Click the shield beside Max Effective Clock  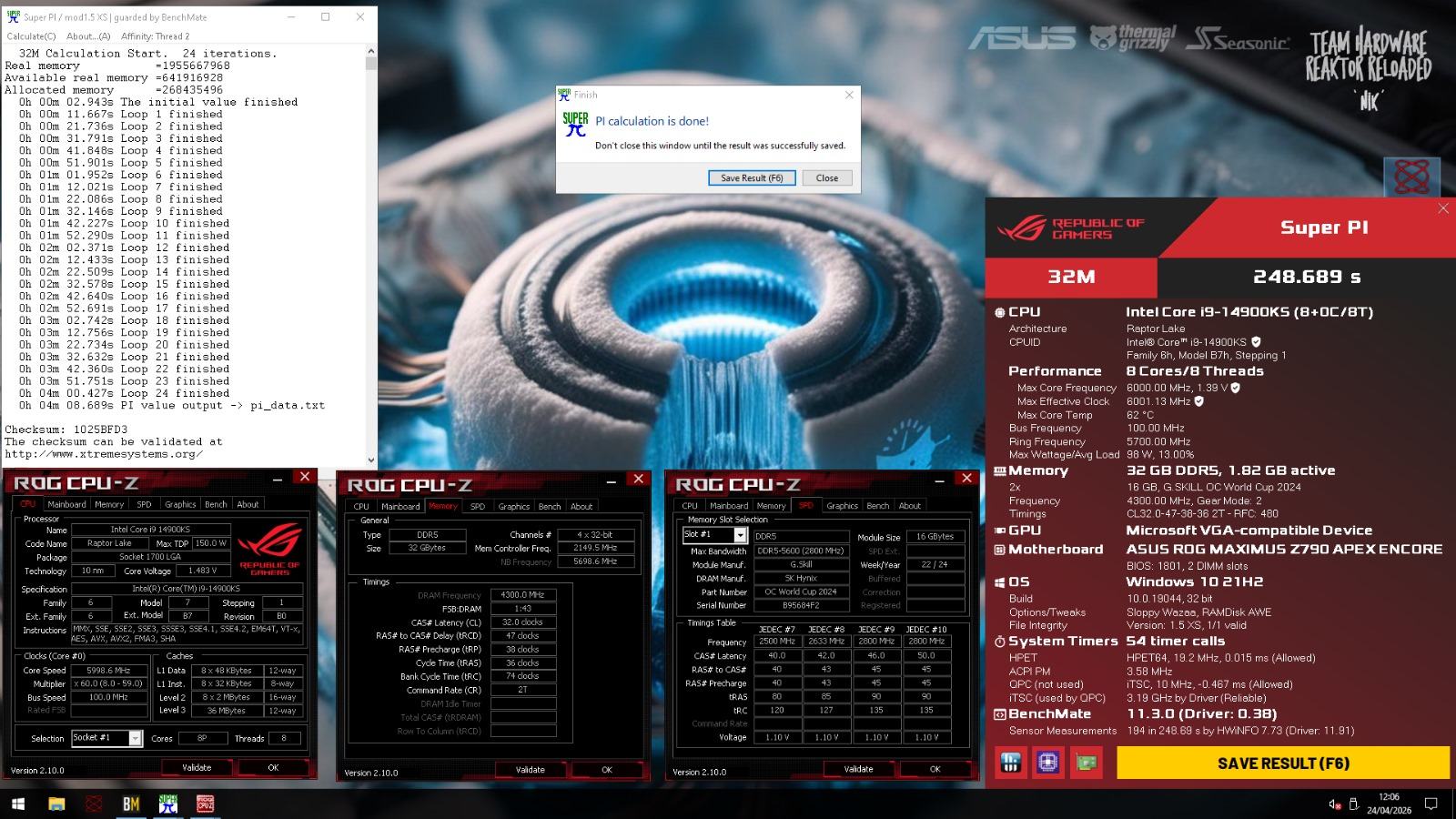click(x=1198, y=401)
